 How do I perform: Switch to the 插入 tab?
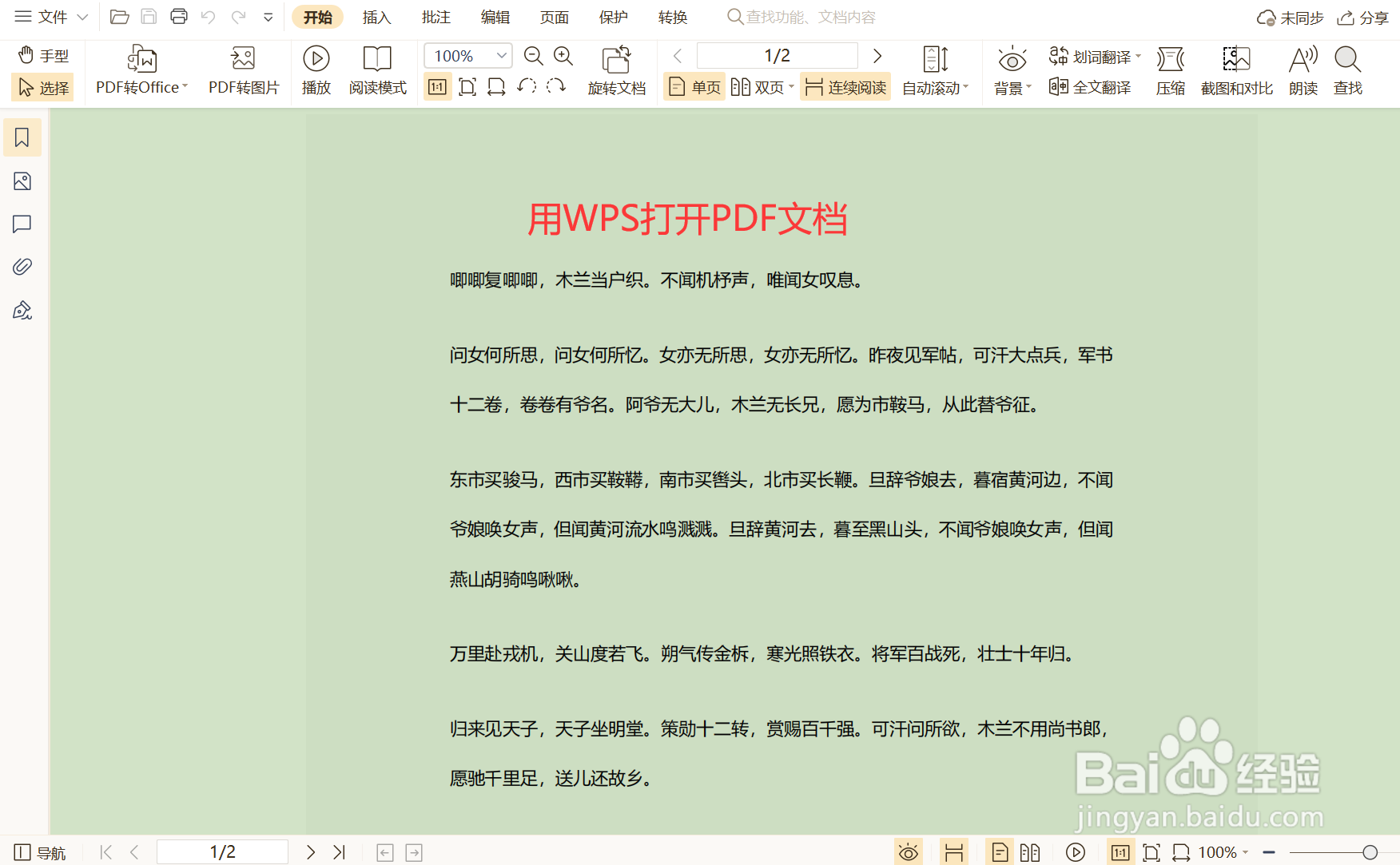click(x=376, y=17)
